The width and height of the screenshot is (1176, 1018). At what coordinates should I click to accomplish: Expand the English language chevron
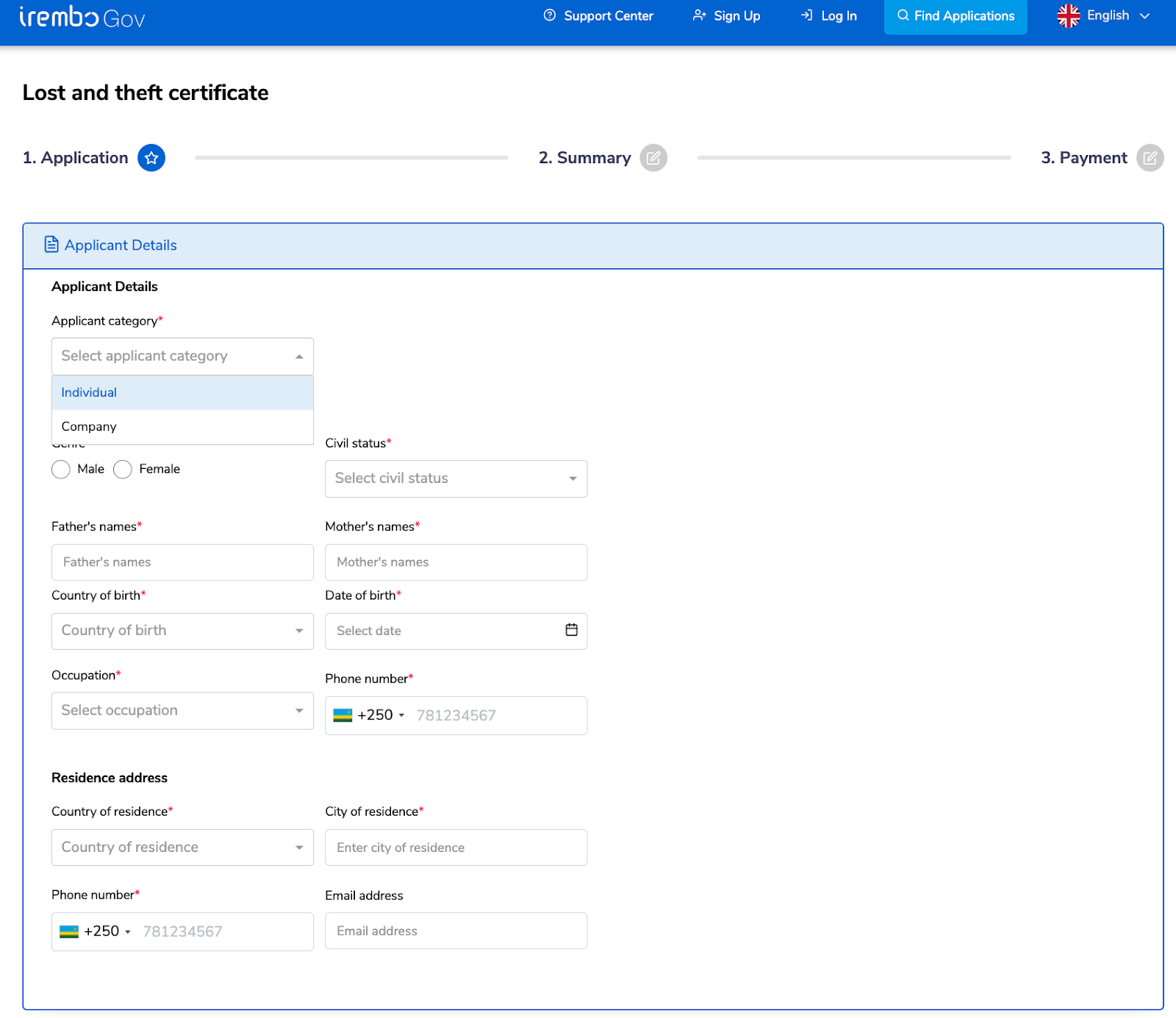[x=1144, y=15]
